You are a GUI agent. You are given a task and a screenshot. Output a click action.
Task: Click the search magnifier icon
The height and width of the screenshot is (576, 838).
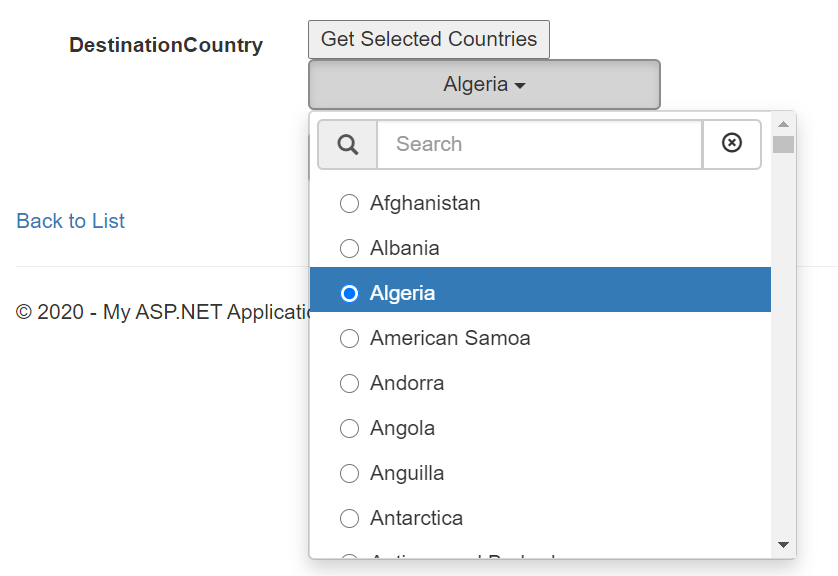[347, 144]
